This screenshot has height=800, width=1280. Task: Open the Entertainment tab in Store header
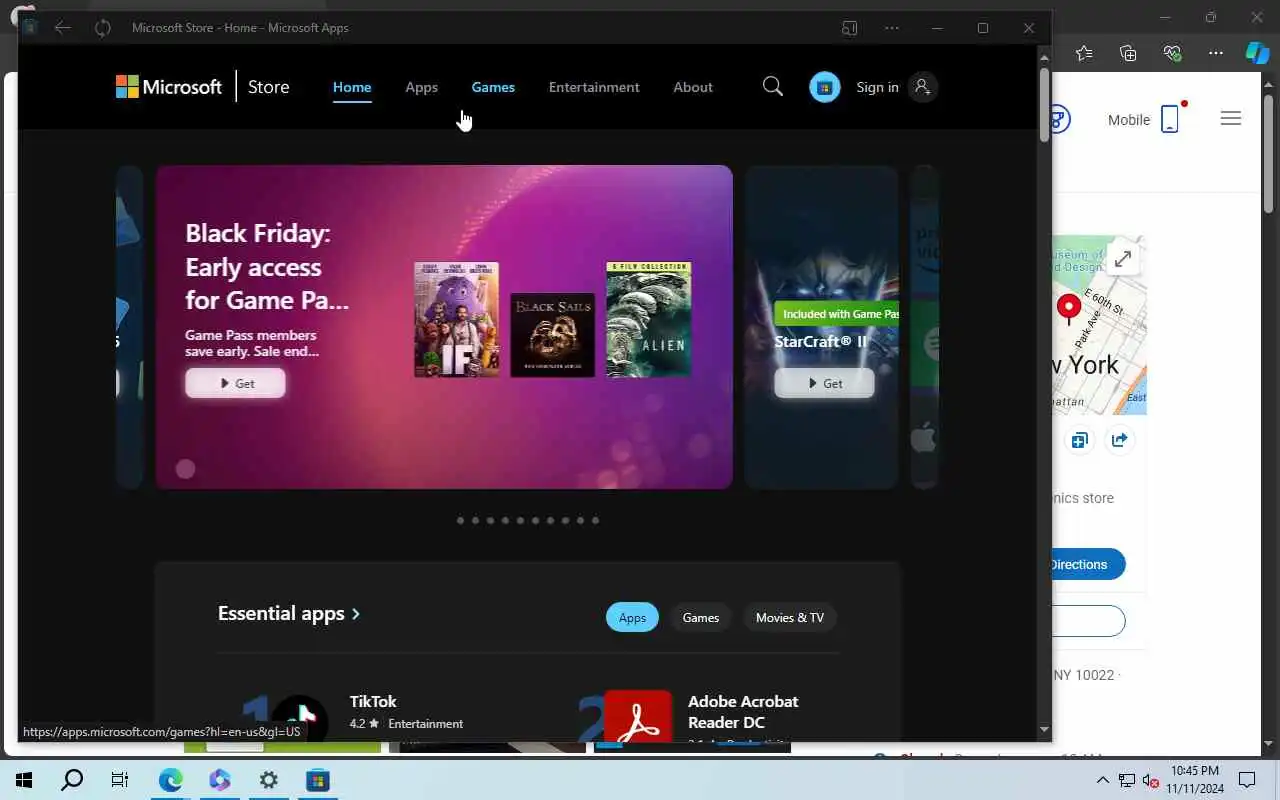594,87
